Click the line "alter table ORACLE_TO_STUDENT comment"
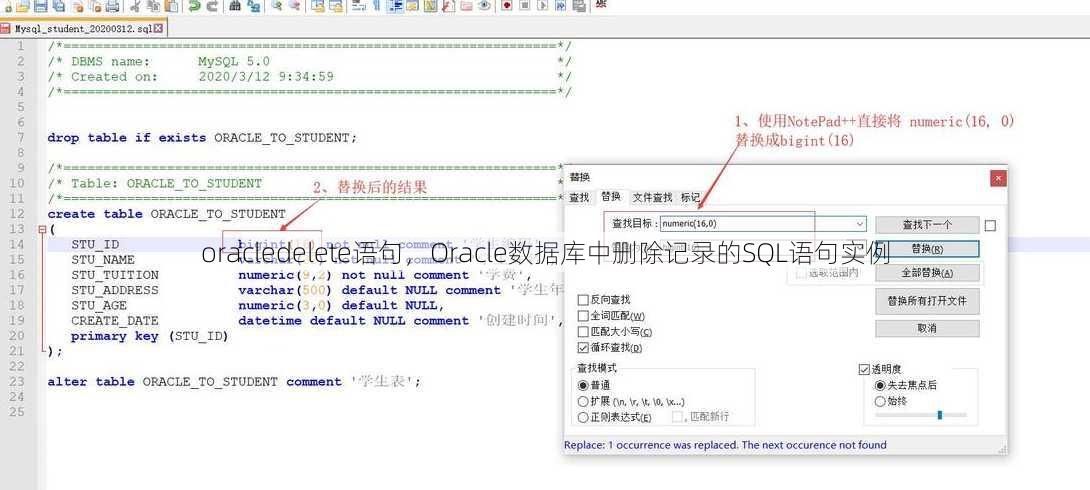The height and width of the screenshot is (490, 1090). 195,382
